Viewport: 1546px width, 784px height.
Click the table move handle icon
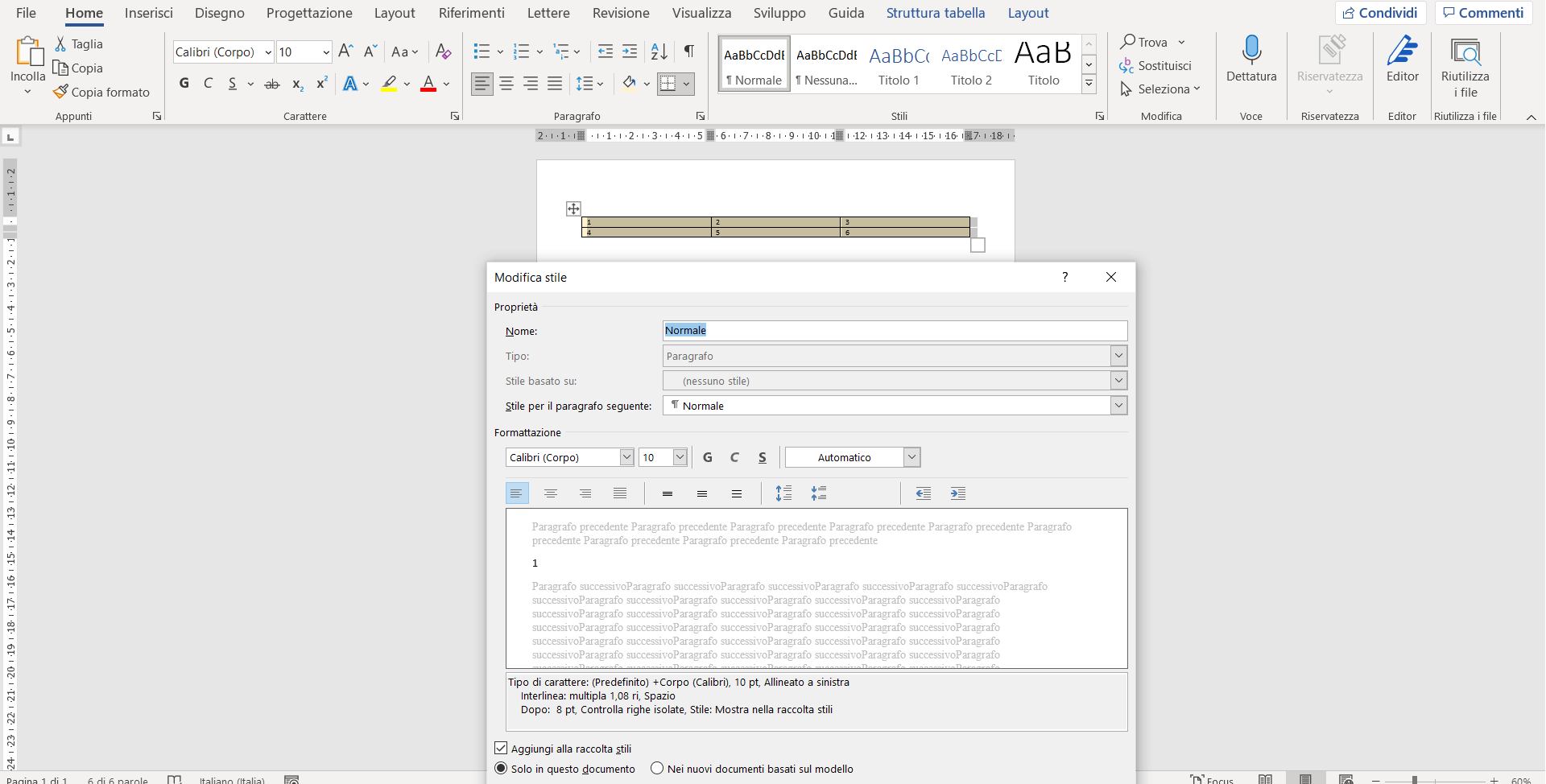coord(573,208)
